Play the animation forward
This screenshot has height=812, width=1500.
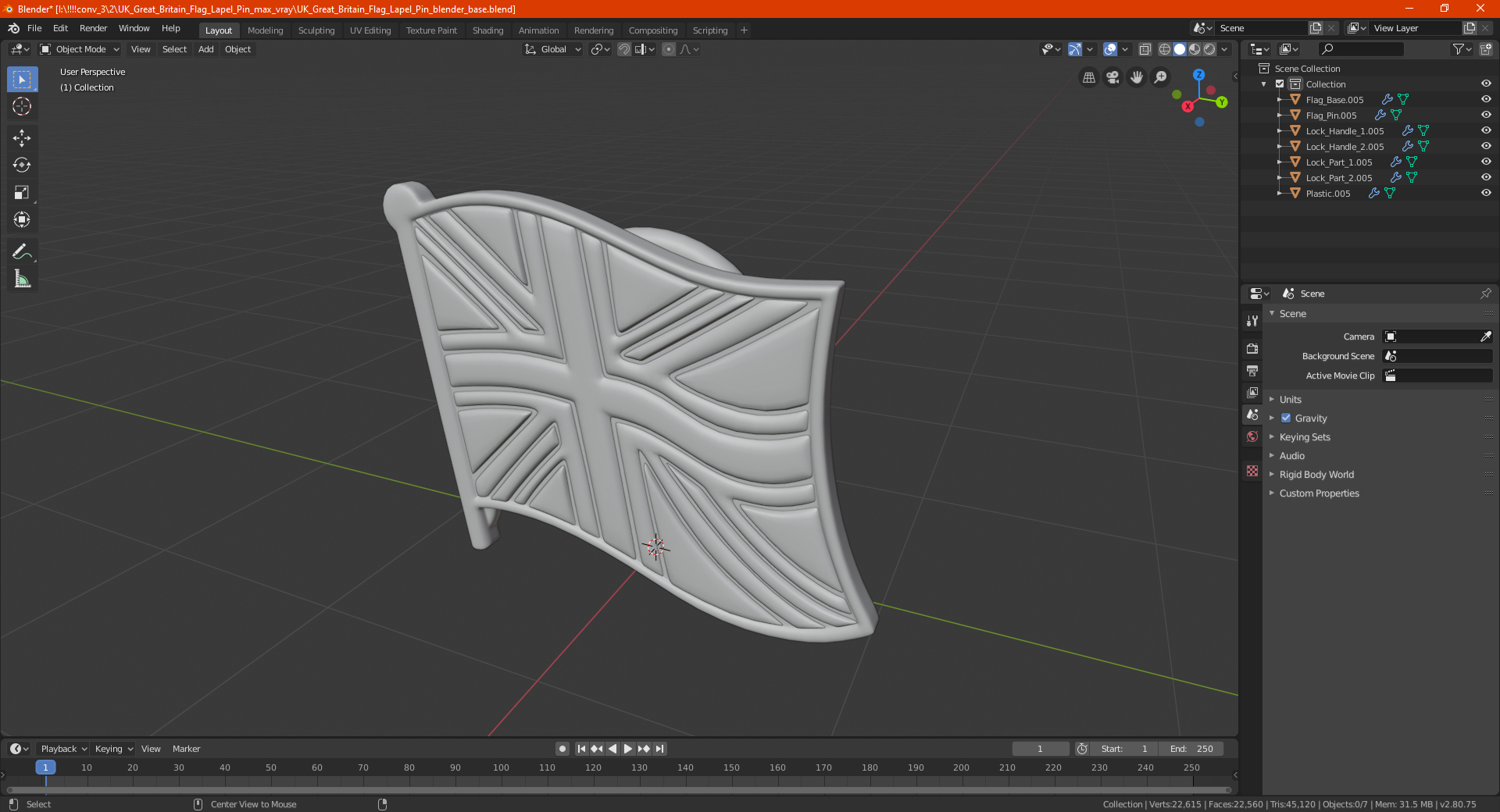[628, 749]
